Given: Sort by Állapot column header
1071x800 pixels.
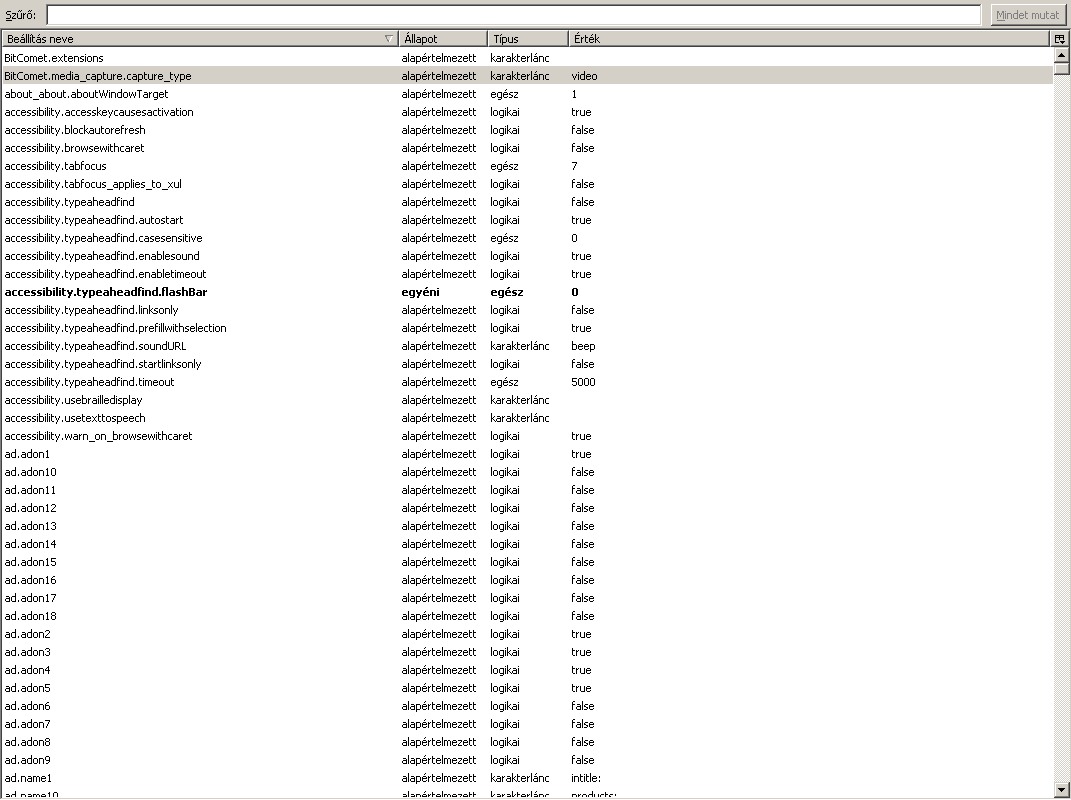Looking at the screenshot, I should coord(442,39).
